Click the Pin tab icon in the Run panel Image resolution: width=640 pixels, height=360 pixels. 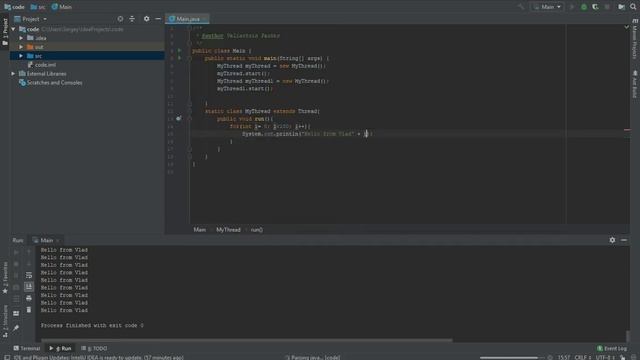16,328
